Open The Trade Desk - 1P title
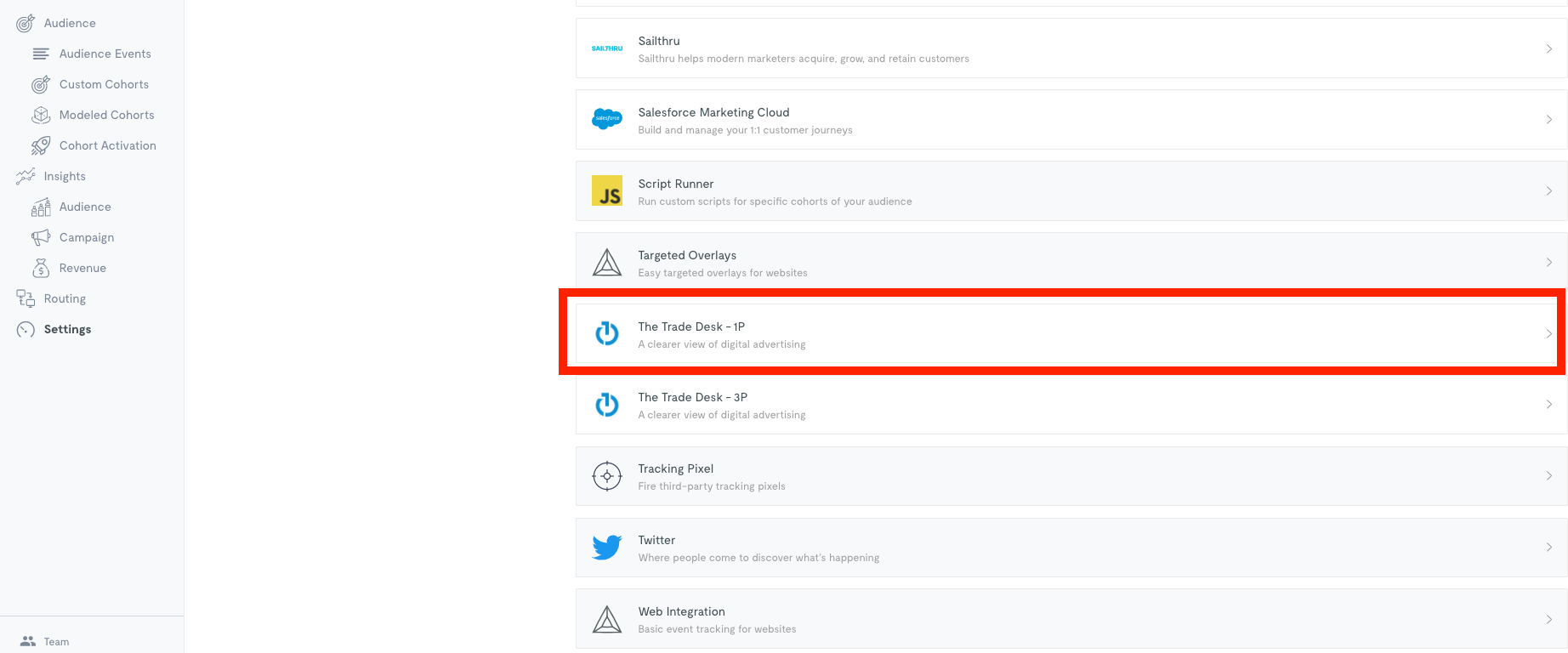Viewport: 1568px width, 653px height. pyautogui.click(x=691, y=326)
